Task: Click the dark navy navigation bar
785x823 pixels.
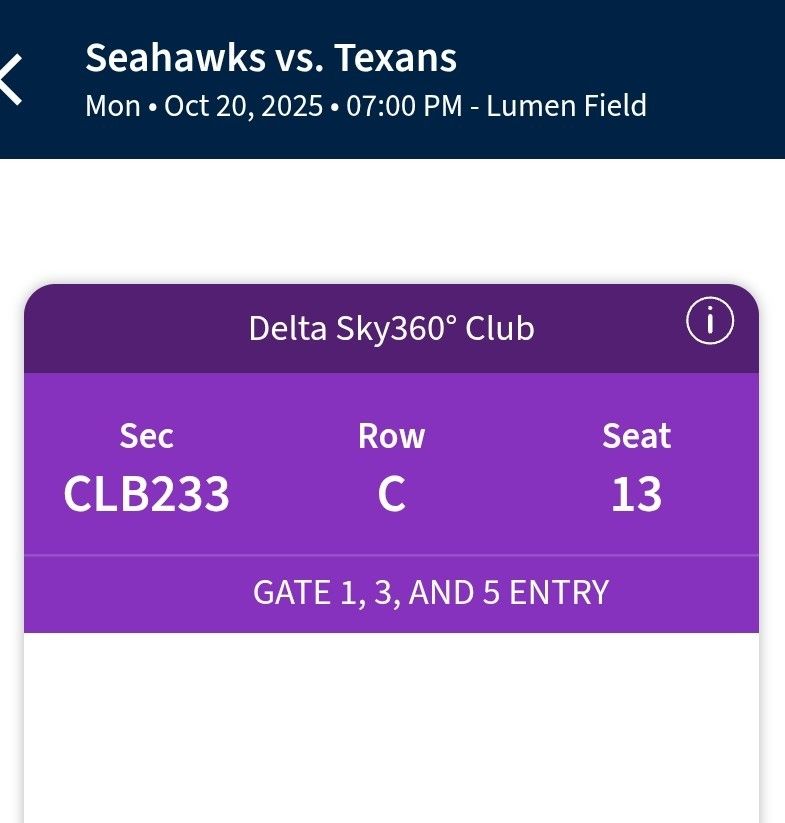Action: (x=392, y=78)
